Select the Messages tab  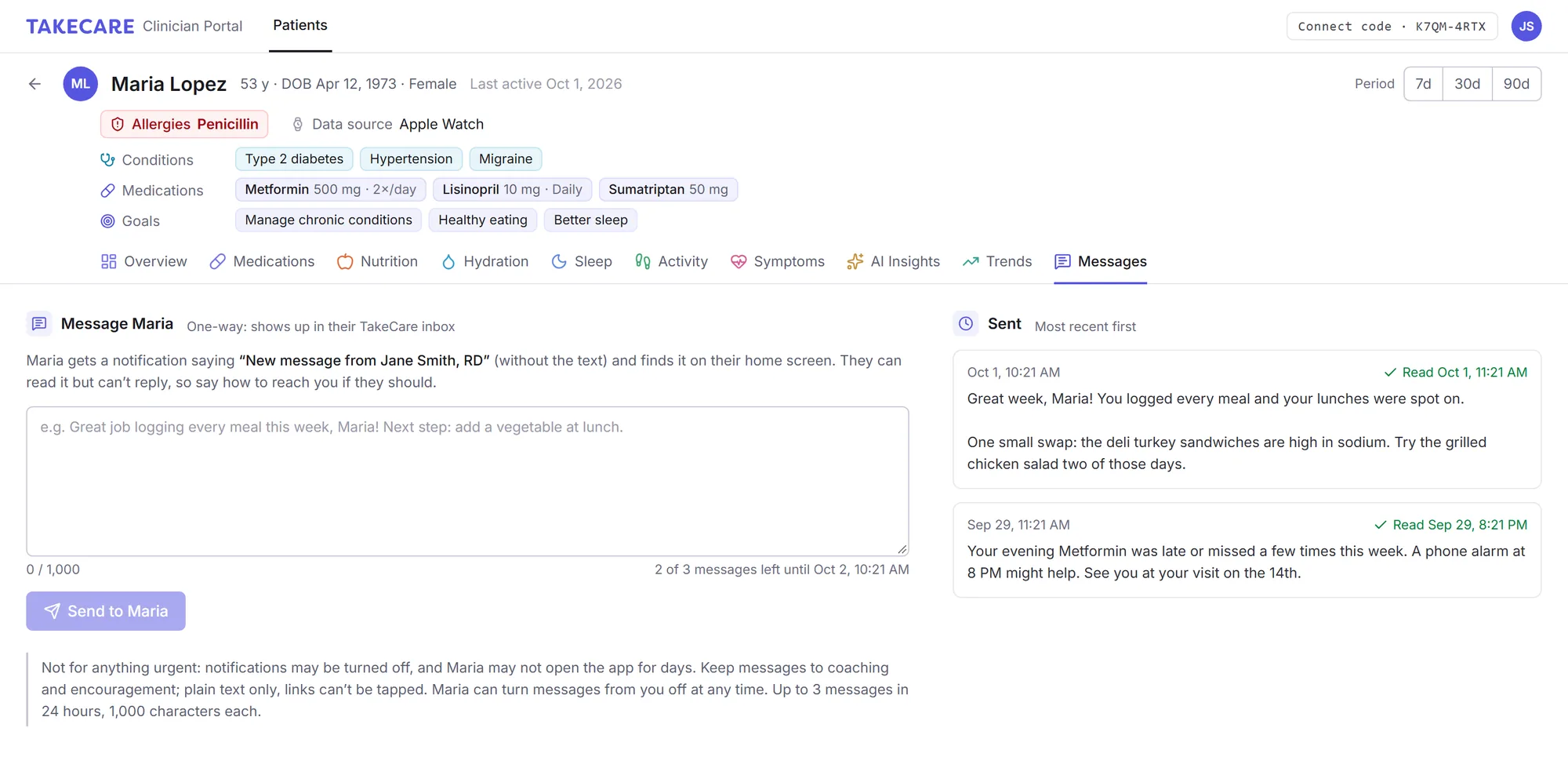(1100, 261)
